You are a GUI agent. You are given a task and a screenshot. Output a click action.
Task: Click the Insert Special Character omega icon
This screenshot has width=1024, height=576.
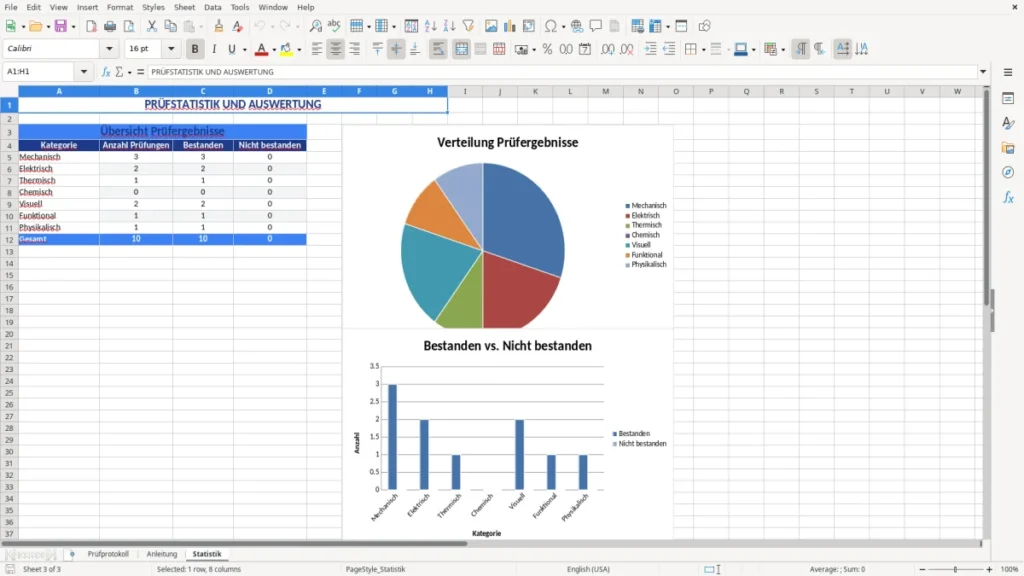coord(551,26)
